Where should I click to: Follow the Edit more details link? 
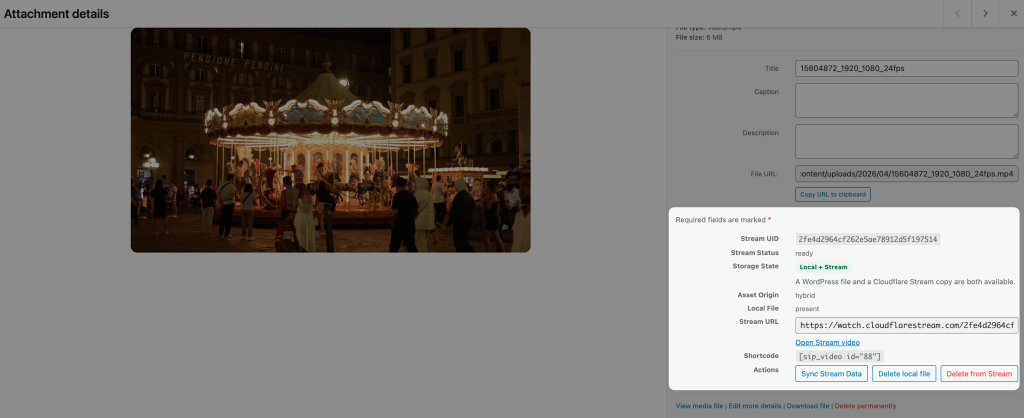(755, 406)
